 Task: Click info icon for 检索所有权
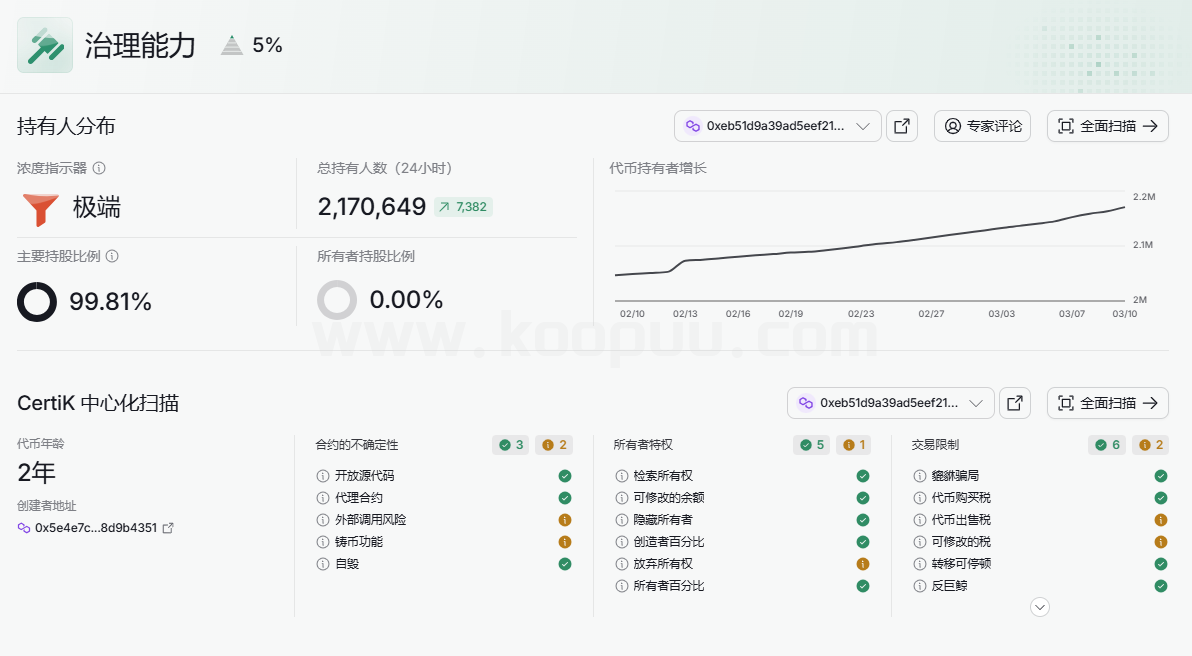621,476
